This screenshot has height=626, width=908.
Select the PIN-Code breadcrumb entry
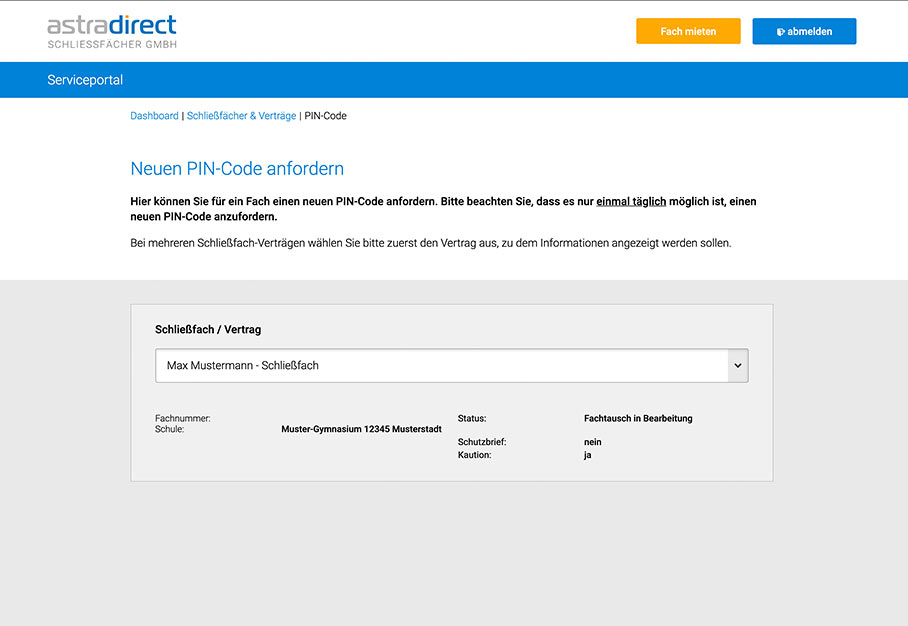(324, 115)
